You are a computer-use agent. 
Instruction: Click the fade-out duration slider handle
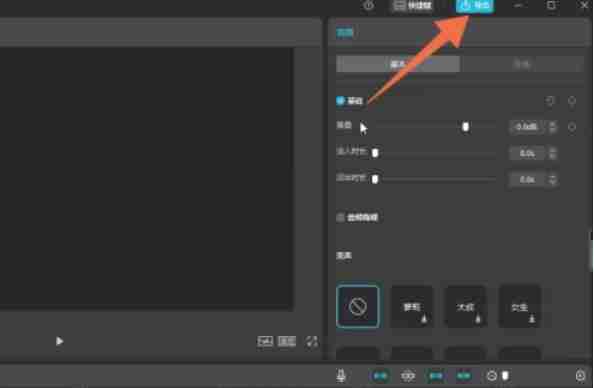pos(375,179)
